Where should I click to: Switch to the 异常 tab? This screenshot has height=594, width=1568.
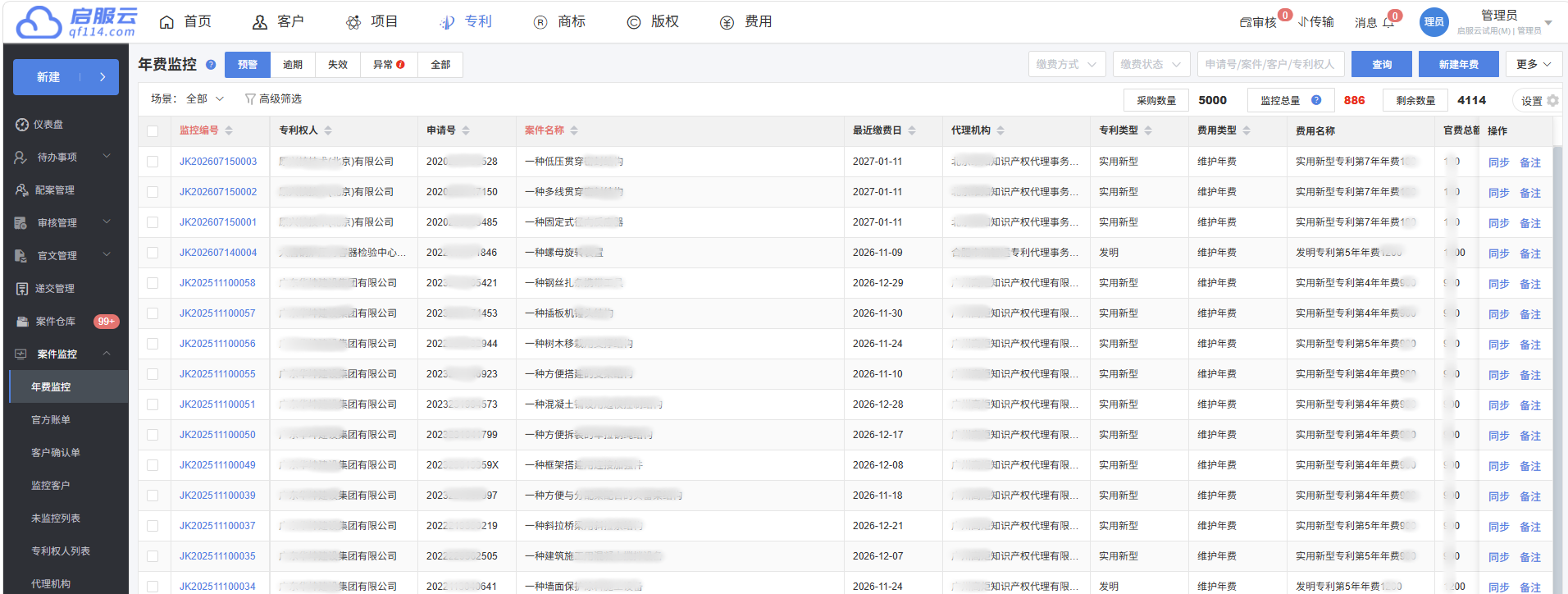point(389,65)
